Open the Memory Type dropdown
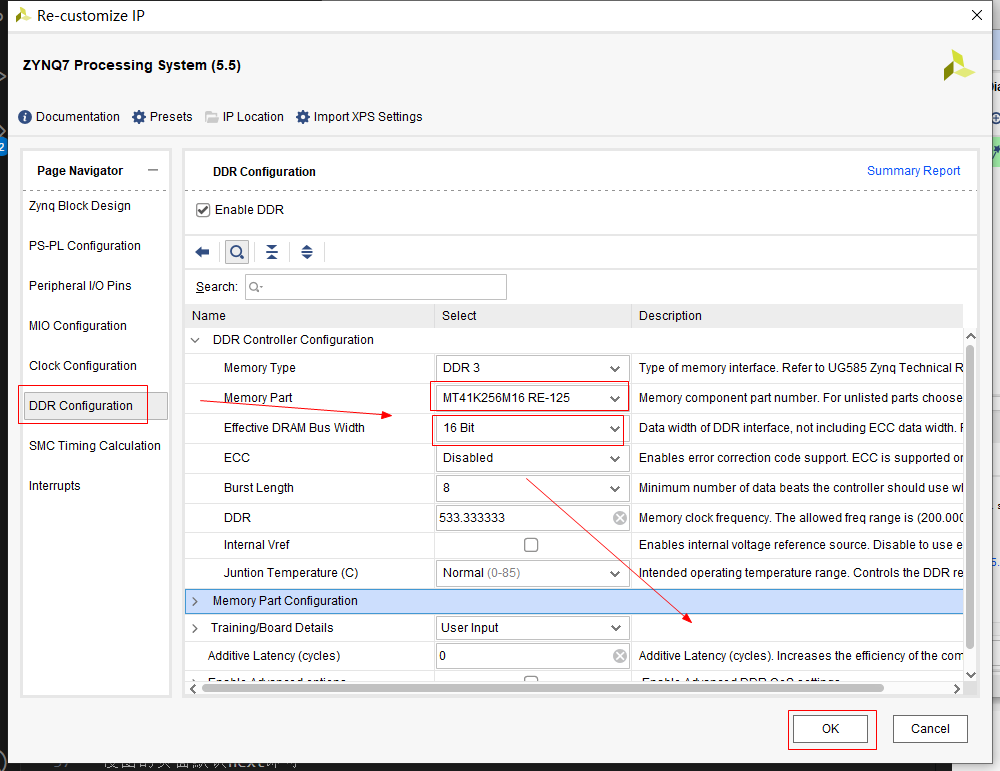The image size is (1000, 771). click(x=533, y=368)
